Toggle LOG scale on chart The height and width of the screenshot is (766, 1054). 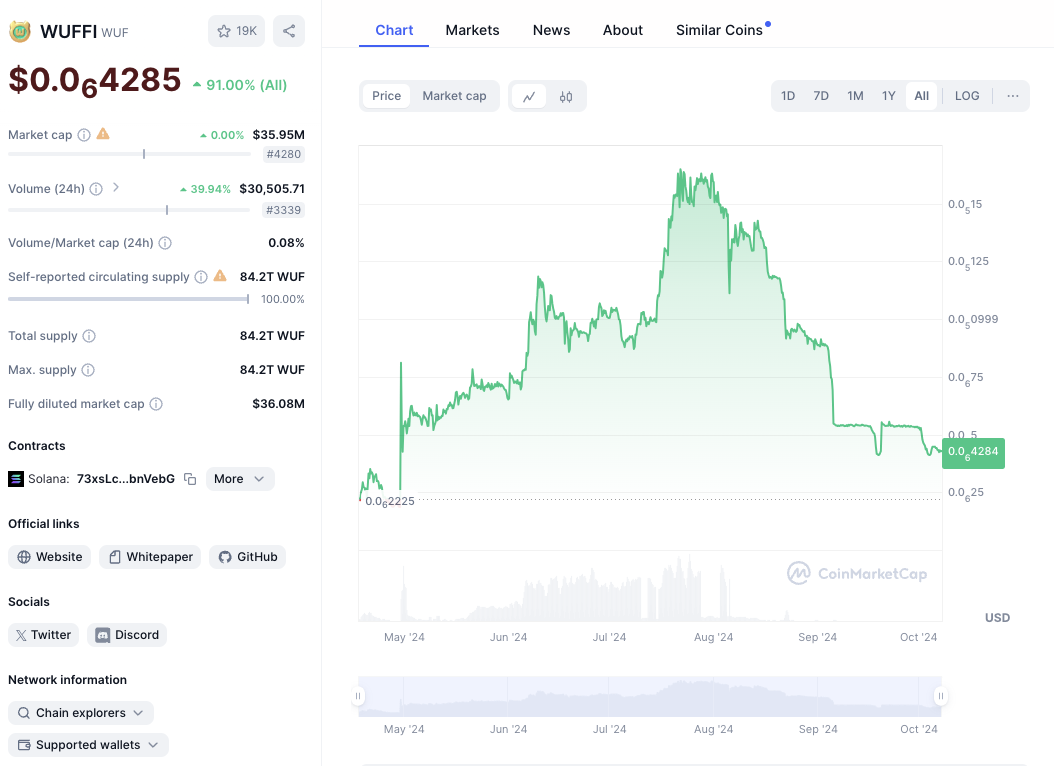click(967, 96)
